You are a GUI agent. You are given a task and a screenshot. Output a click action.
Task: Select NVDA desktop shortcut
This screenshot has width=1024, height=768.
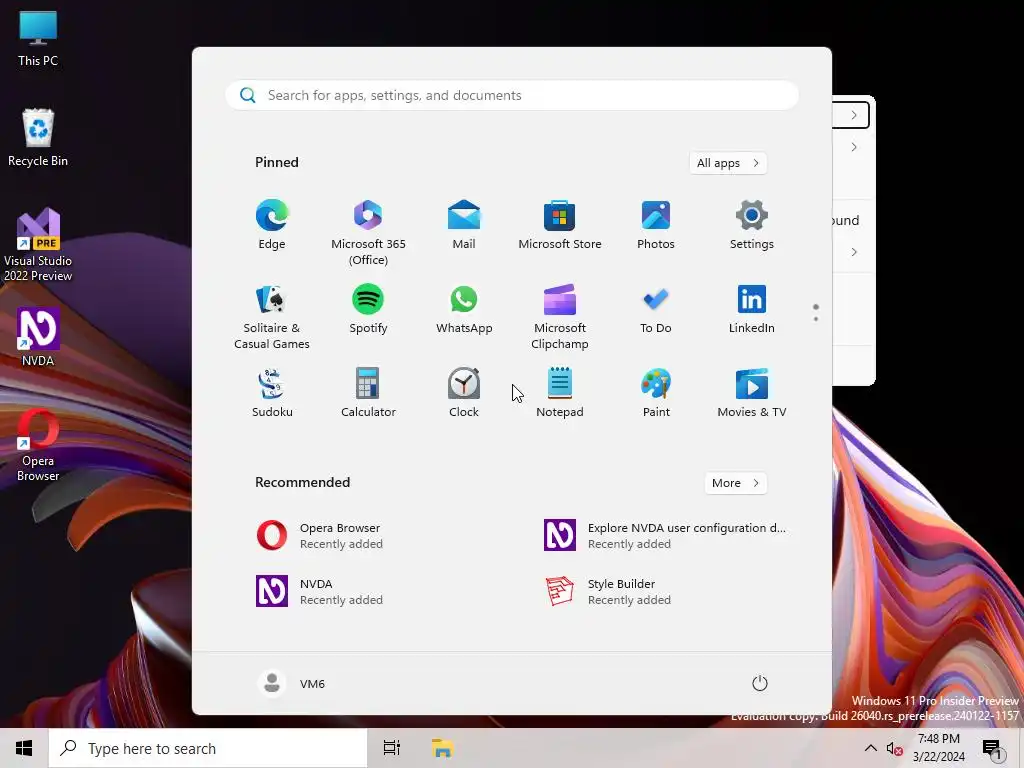tap(38, 338)
